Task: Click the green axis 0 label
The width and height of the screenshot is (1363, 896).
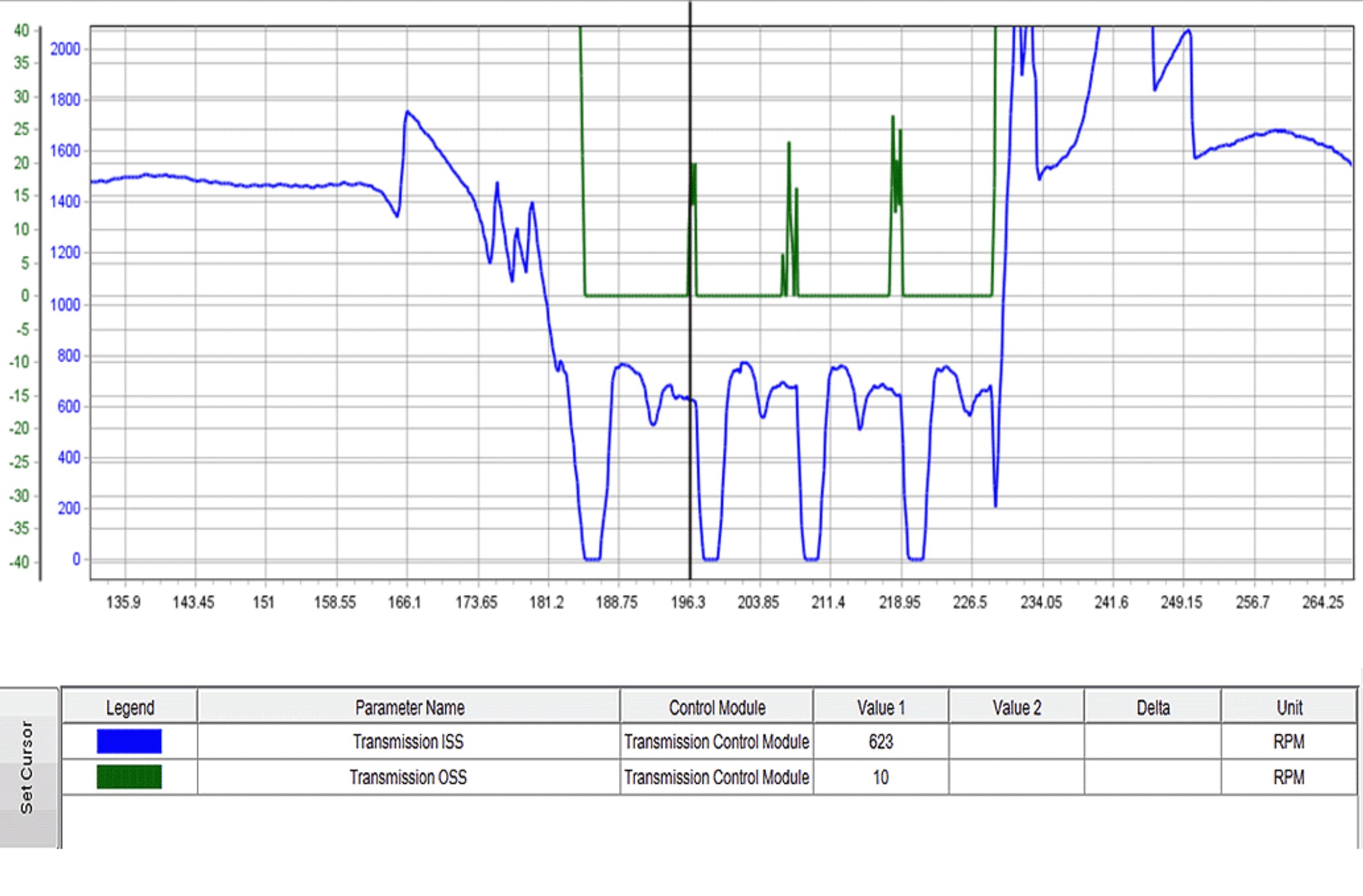Action: coord(25,296)
